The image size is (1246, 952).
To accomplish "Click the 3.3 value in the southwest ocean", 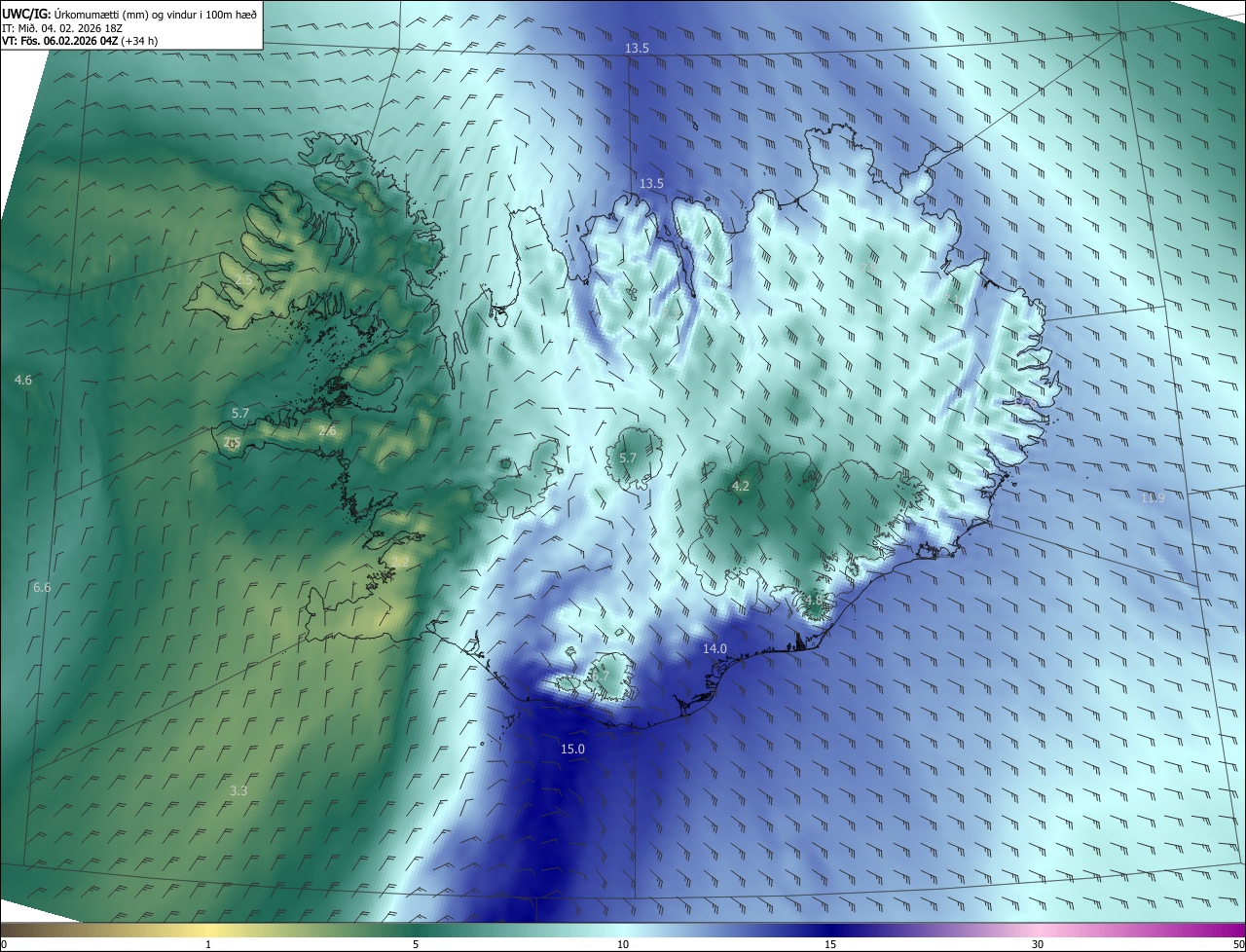I will [x=238, y=790].
